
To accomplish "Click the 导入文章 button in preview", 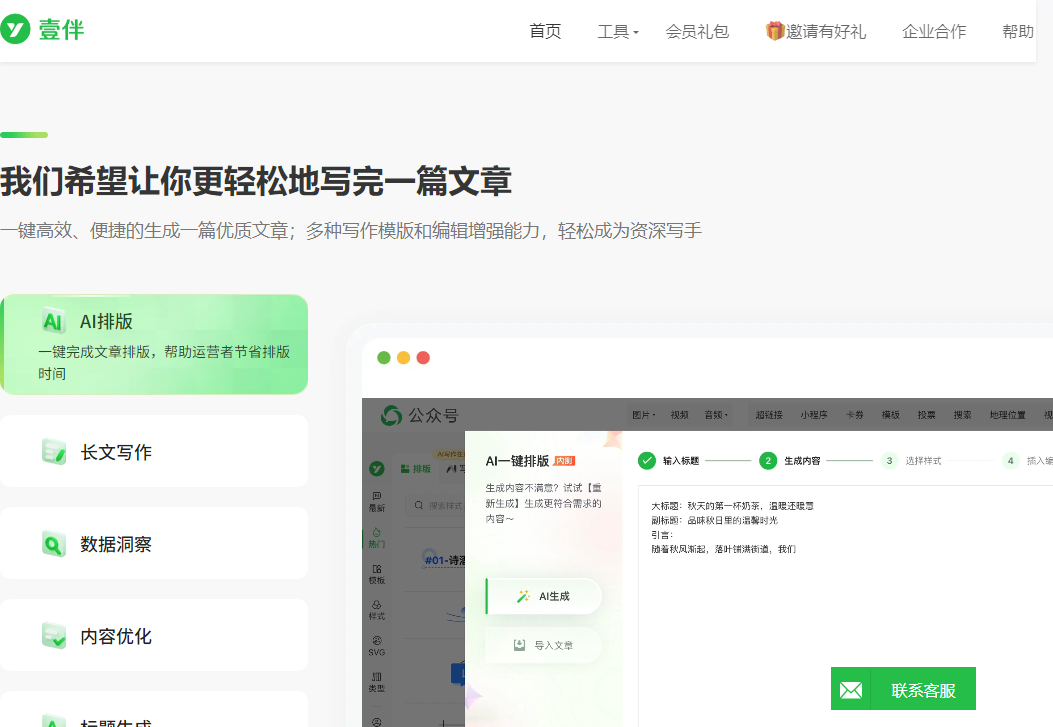I will coord(543,645).
